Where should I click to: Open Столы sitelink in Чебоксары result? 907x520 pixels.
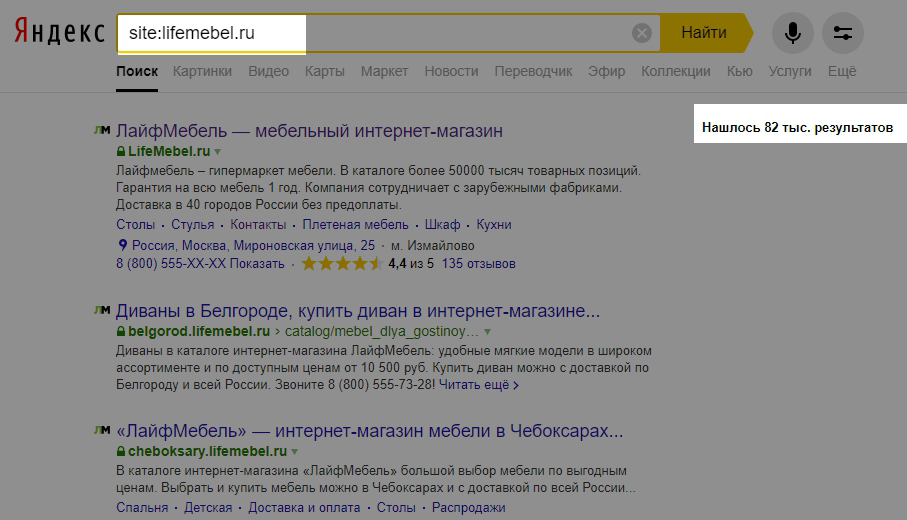396,507
